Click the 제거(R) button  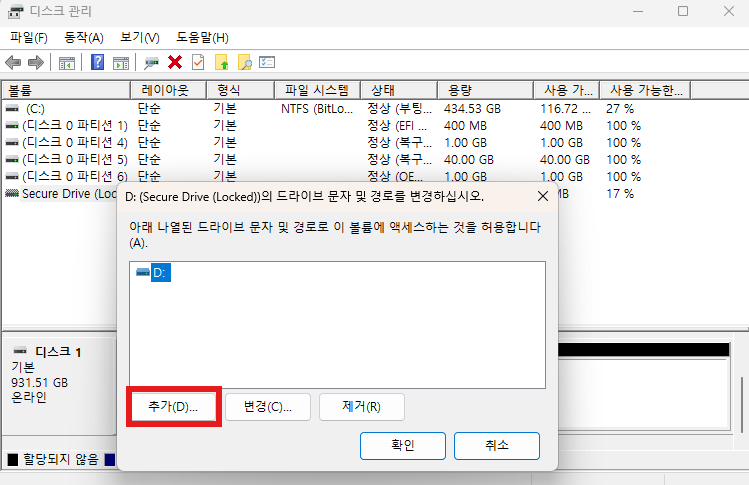362,407
